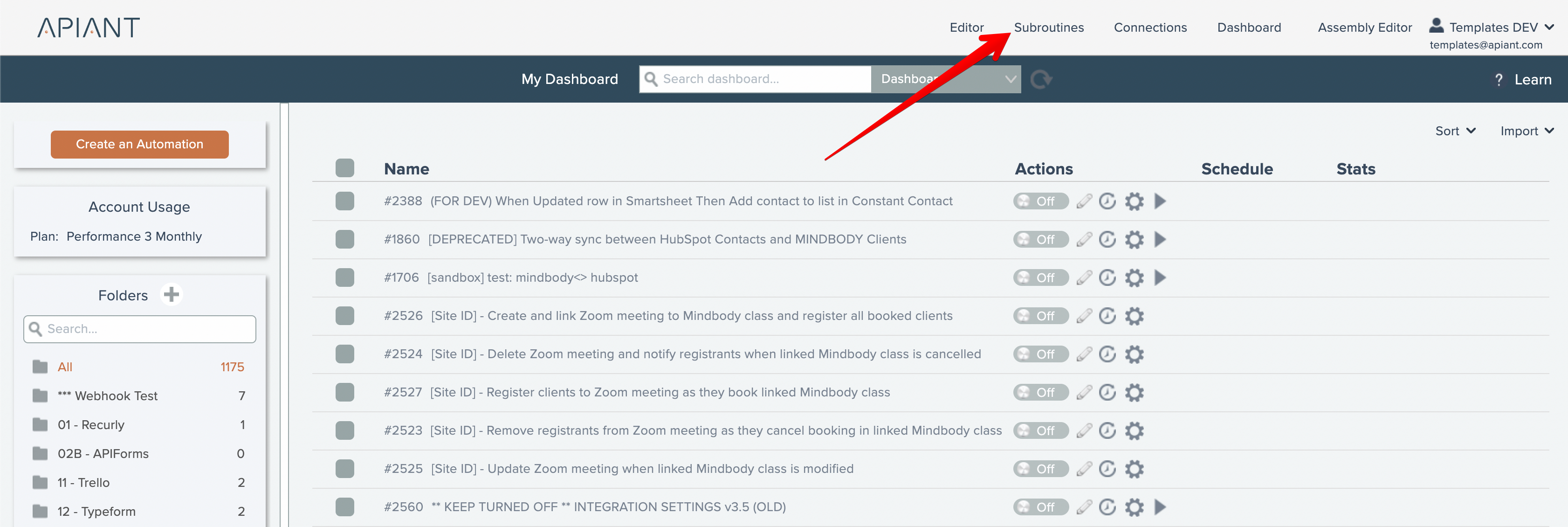
Task: Click the edit pencil icon for automation #2388
Action: [1084, 201]
